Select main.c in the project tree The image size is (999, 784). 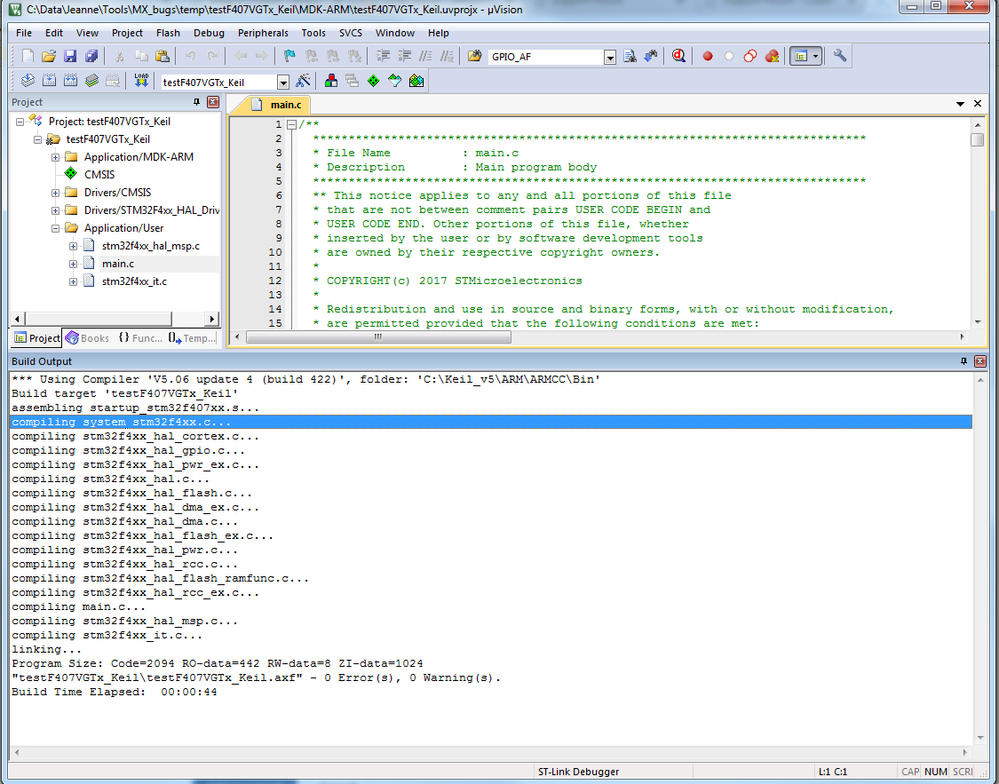click(118, 264)
